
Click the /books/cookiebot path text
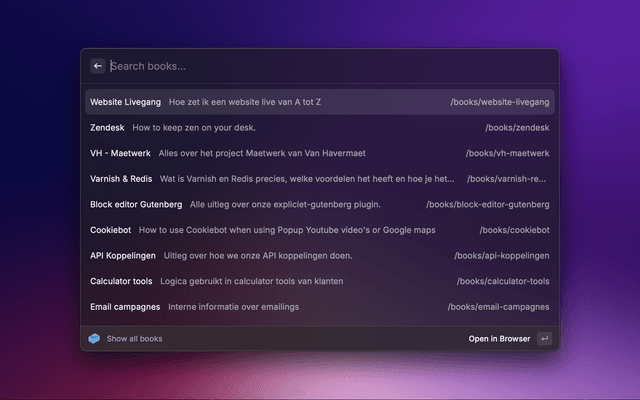(514, 230)
